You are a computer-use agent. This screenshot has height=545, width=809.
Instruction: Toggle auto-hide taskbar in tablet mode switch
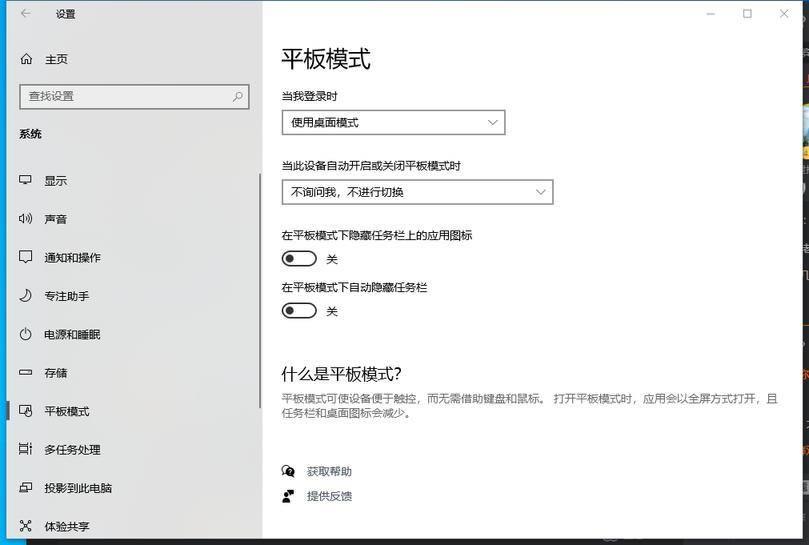coord(299,311)
